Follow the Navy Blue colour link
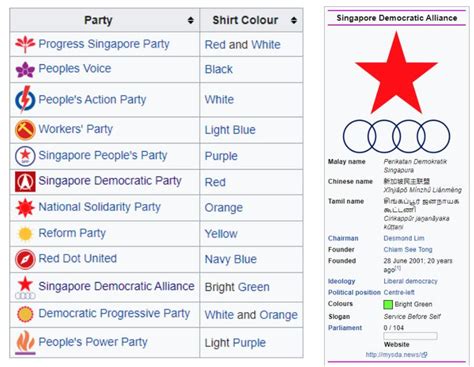Viewport: 474px width, 367px height. [231, 259]
